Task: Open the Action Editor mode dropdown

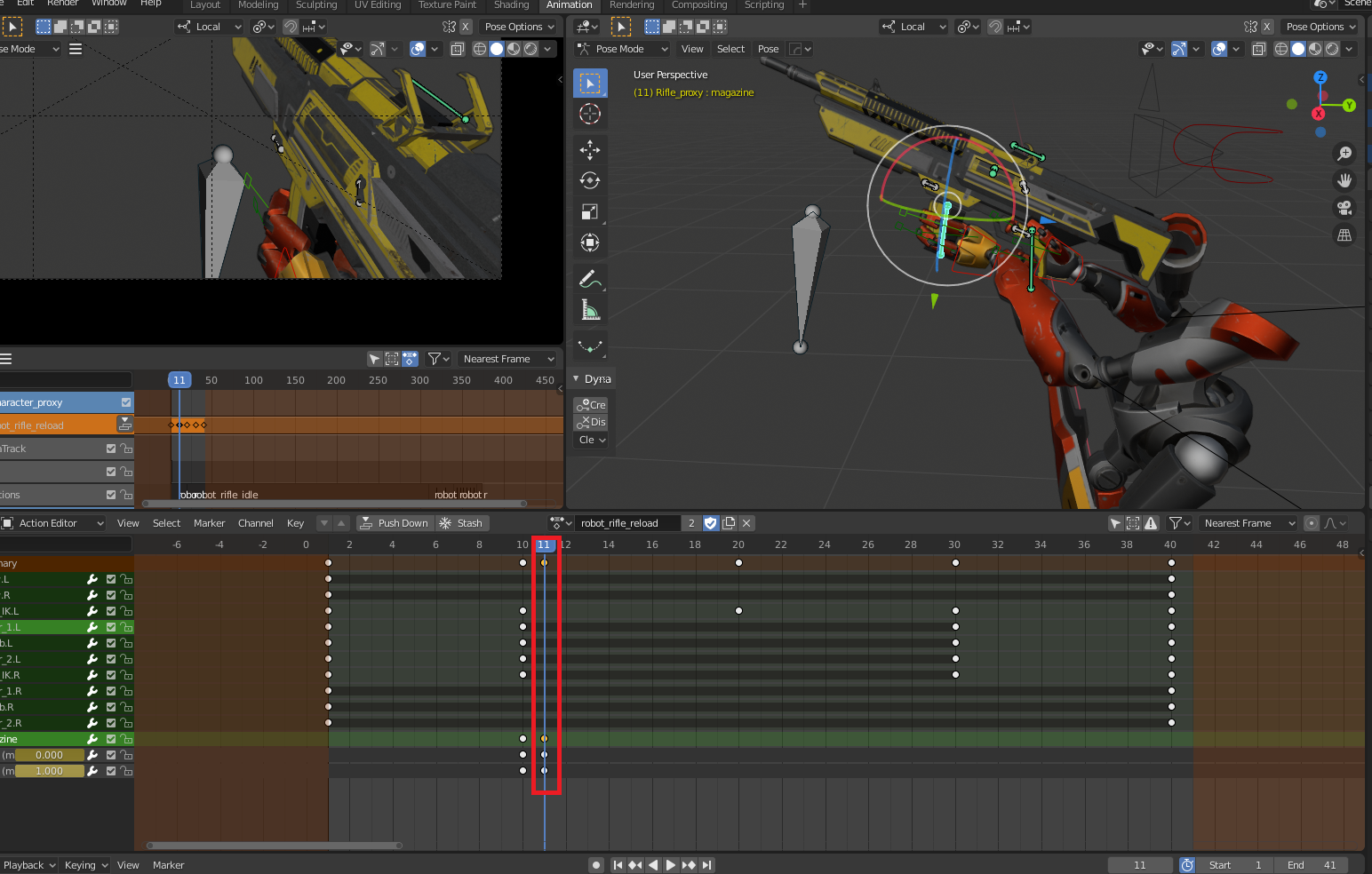Action: [53, 523]
